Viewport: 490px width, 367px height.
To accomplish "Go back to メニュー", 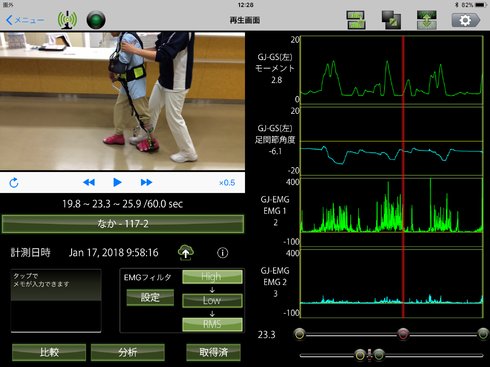I will point(25,20).
